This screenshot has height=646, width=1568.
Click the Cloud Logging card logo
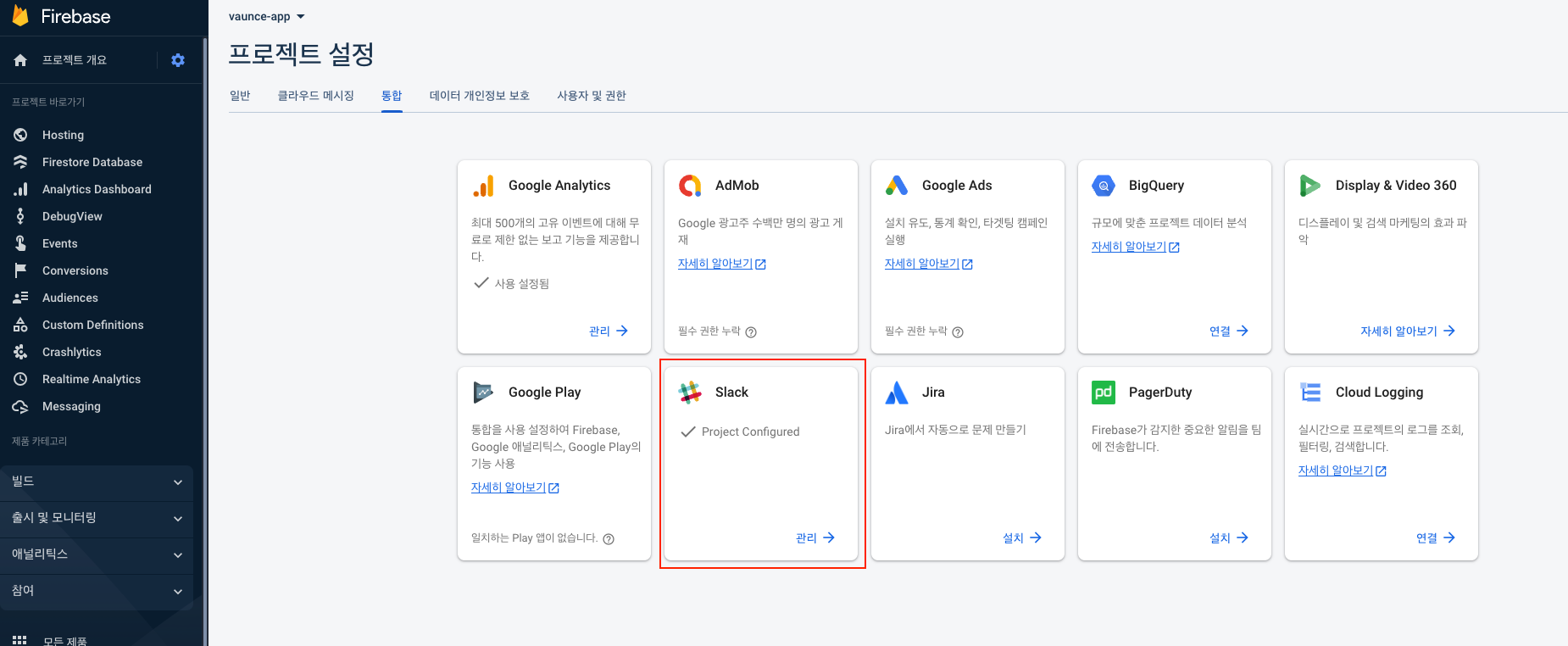tap(1311, 393)
